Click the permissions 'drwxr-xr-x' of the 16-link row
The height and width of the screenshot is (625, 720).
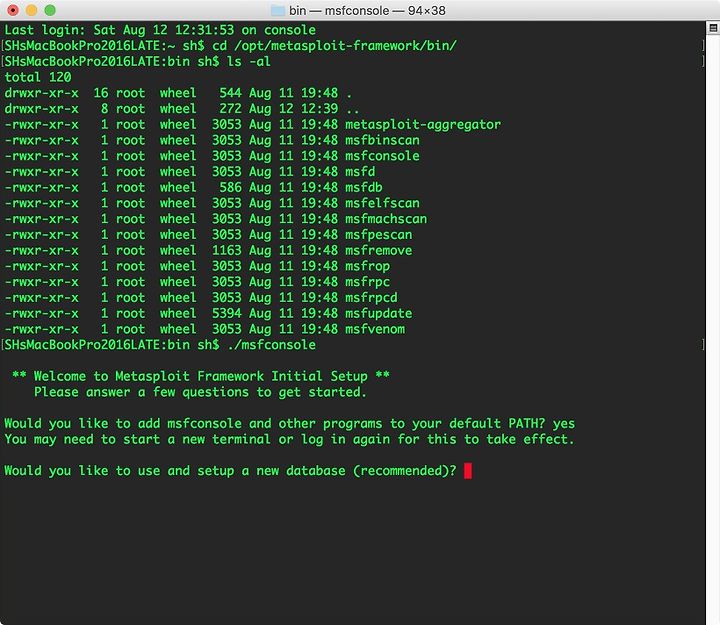41,93
